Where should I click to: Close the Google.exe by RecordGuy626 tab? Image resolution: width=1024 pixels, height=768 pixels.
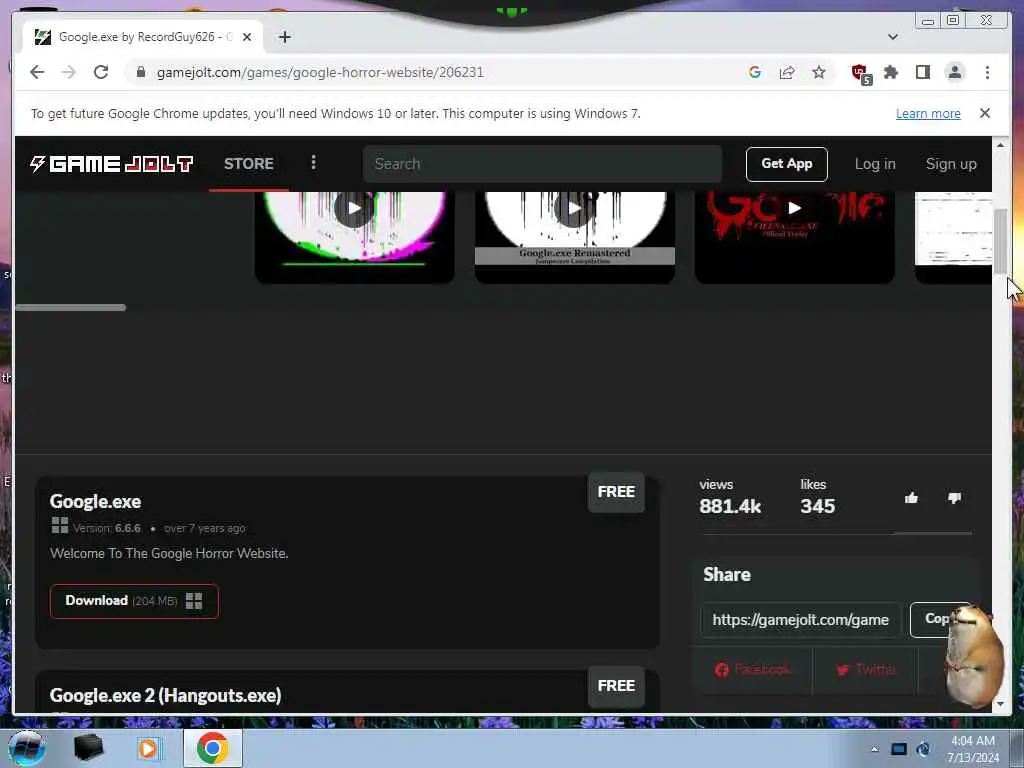tap(247, 37)
